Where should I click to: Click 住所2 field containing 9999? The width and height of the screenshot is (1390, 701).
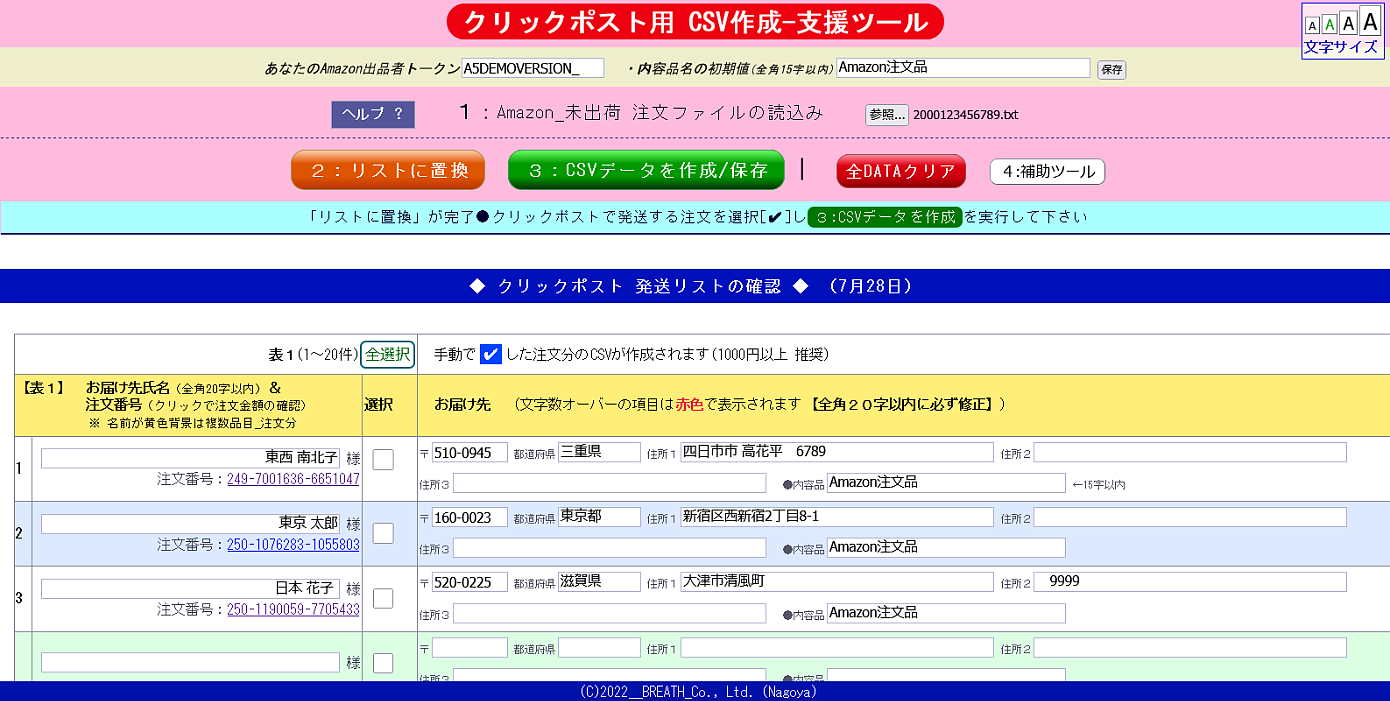[x=1190, y=582]
